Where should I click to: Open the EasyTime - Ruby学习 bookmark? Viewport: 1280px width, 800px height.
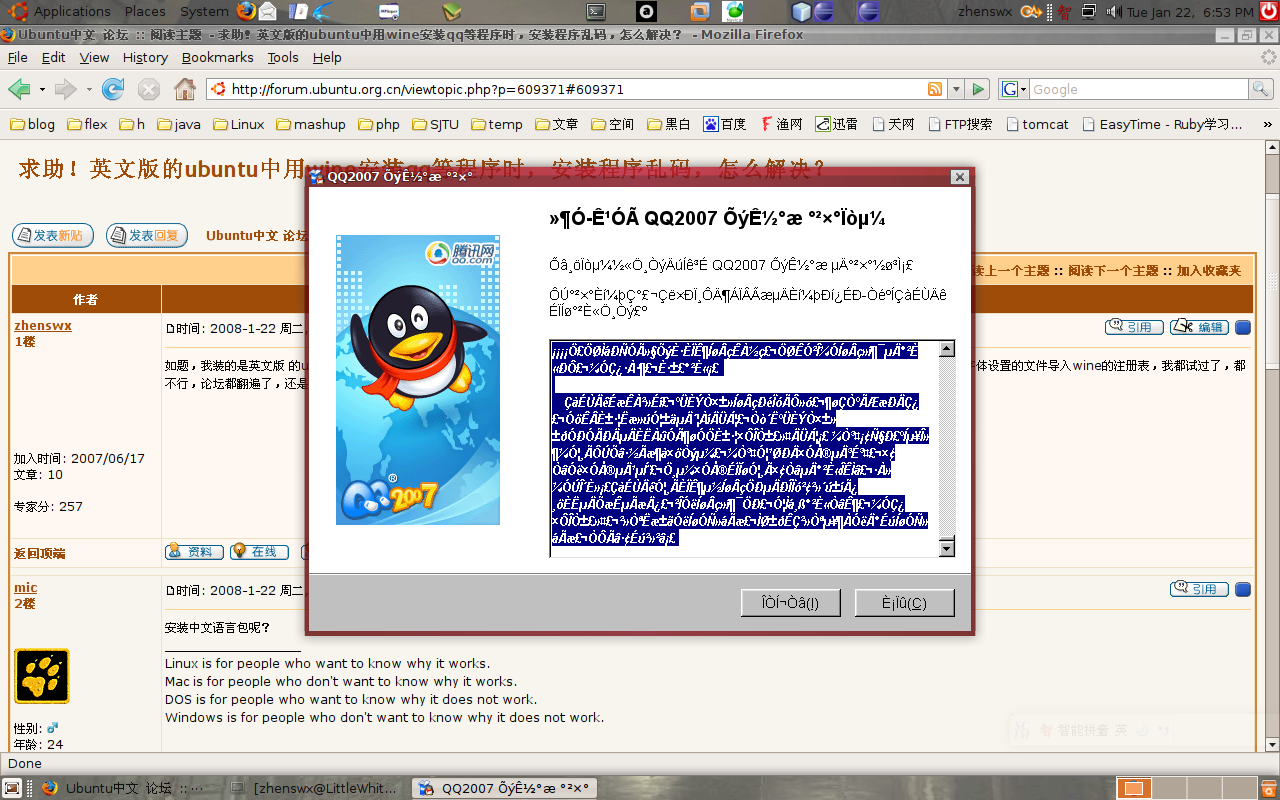pyautogui.click(x=1162, y=124)
